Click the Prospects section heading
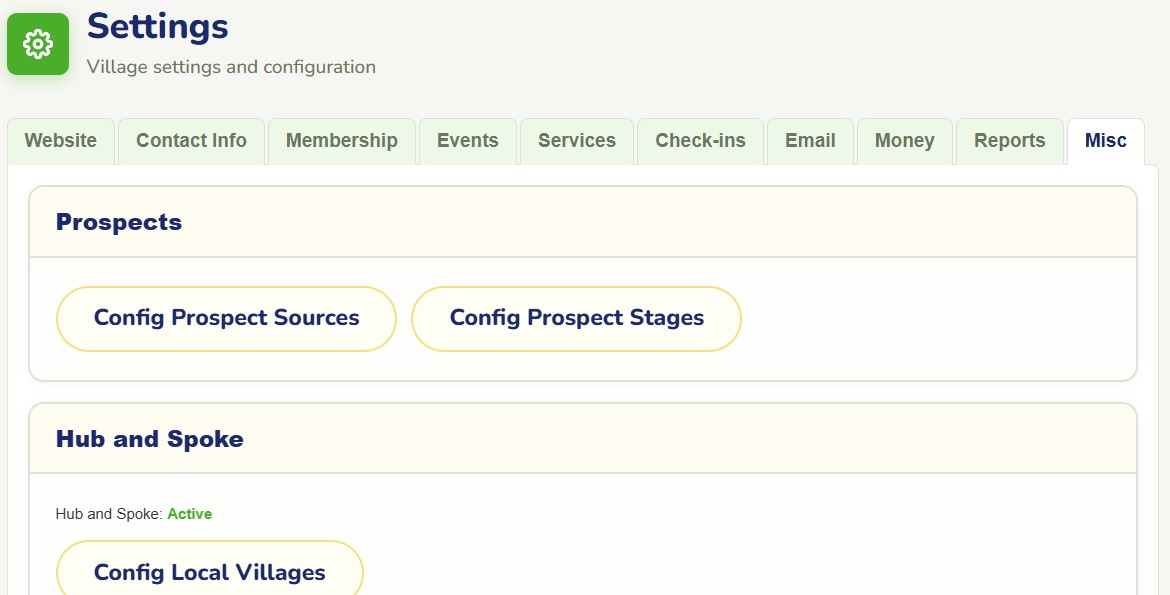 119,222
